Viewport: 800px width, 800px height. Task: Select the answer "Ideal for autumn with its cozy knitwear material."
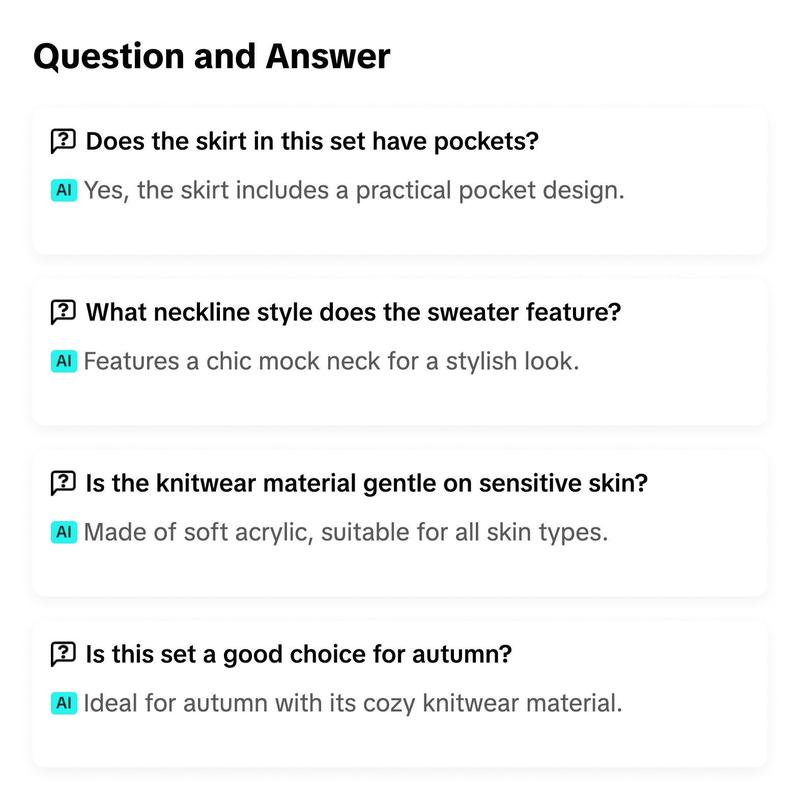coord(353,704)
